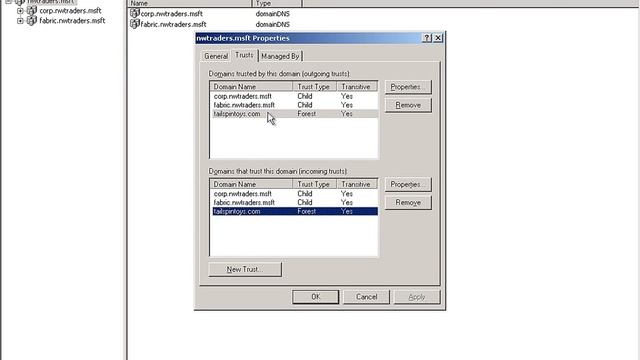
Task: Click the help question mark in Properties title bar
Action: coord(427,38)
